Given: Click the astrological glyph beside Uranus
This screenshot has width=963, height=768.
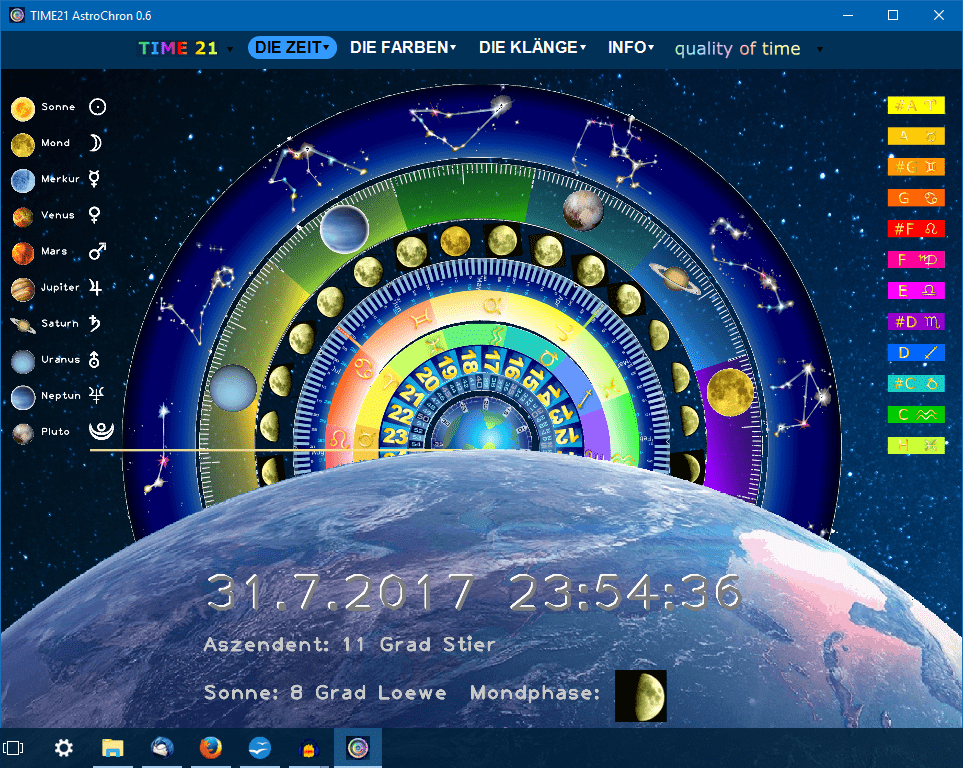Looking at the screenshot, I should (94, 359).
